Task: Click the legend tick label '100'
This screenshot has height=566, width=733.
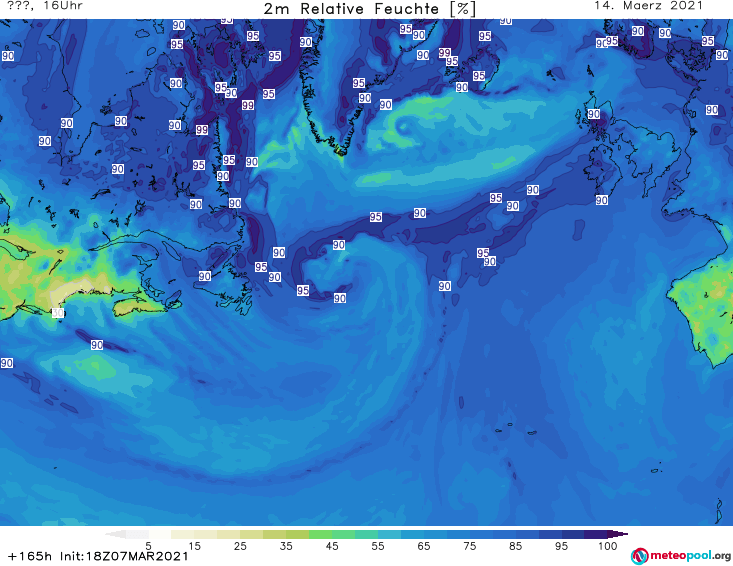Action: pyautogui.click(x=607, y=546)
